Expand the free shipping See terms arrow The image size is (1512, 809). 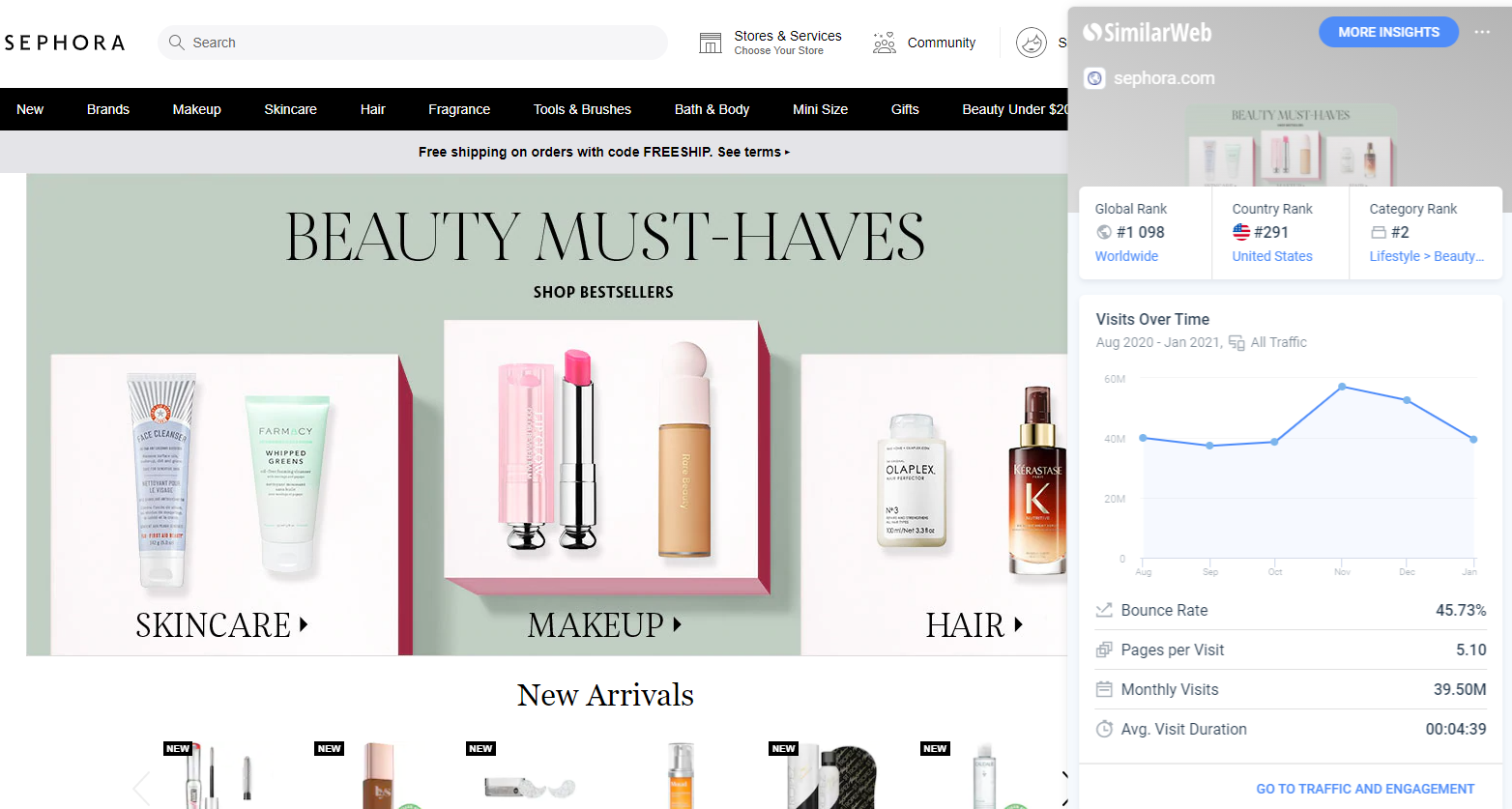(787, 153)
